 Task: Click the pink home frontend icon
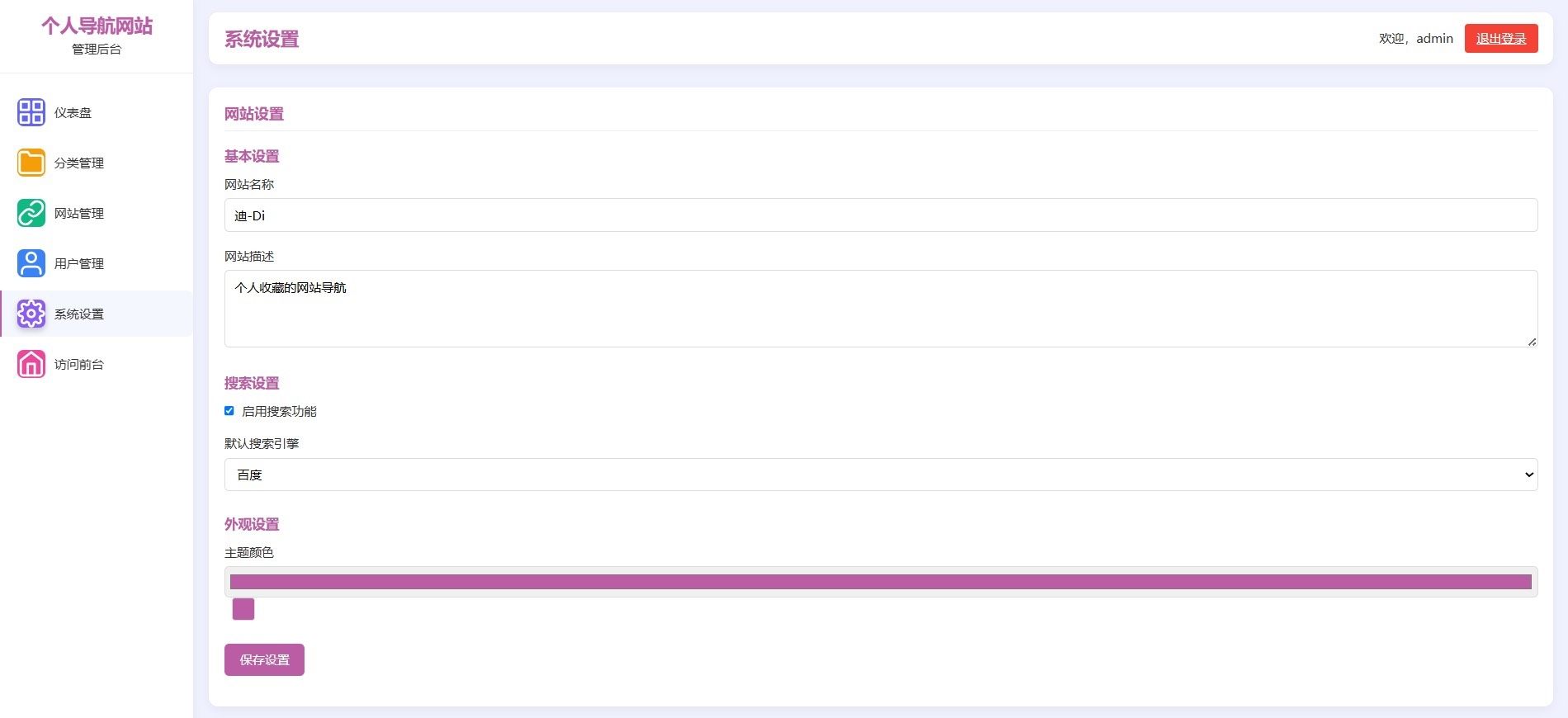click(x=31, y=364)
